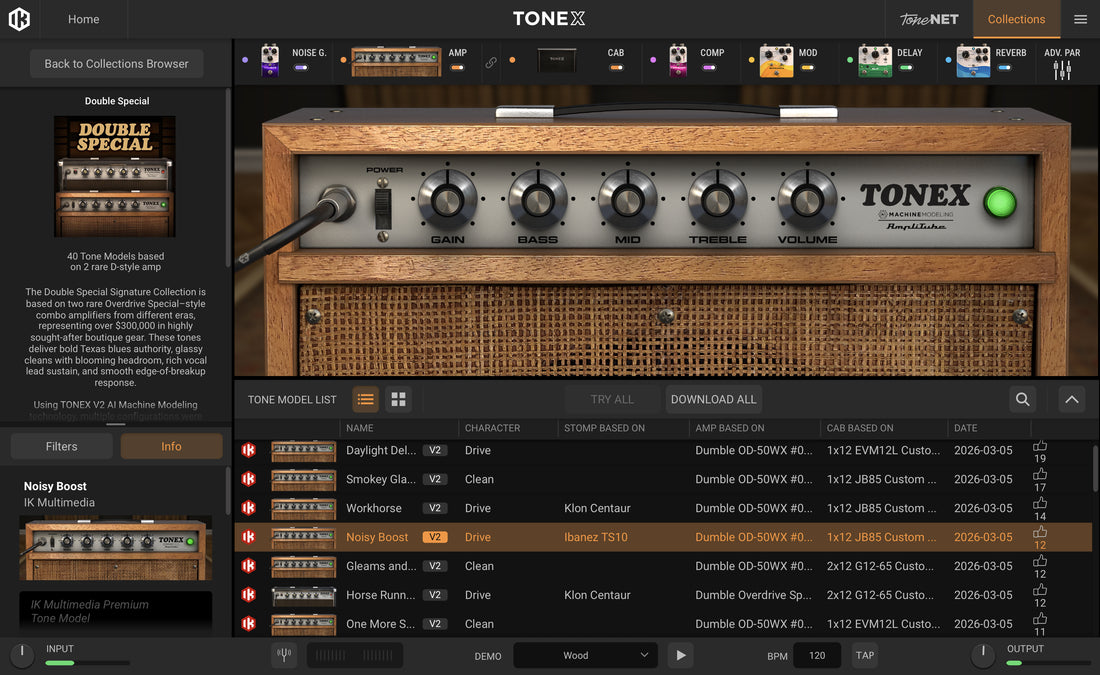Select the Mod pedal icon
1100x675 pixels.
[x=777, y=60]
